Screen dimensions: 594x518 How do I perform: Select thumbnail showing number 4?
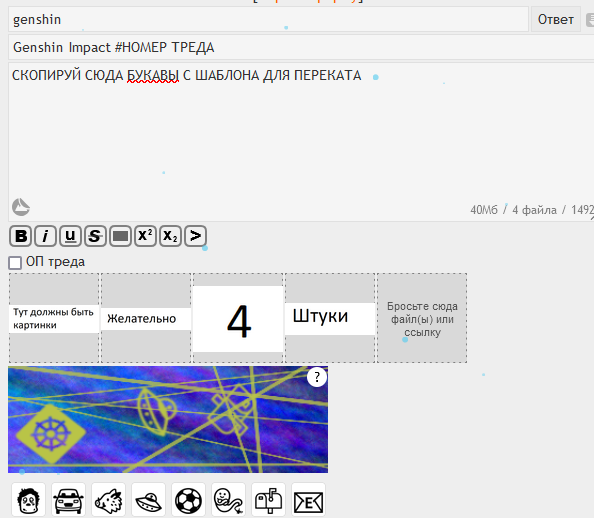point(238,318)
